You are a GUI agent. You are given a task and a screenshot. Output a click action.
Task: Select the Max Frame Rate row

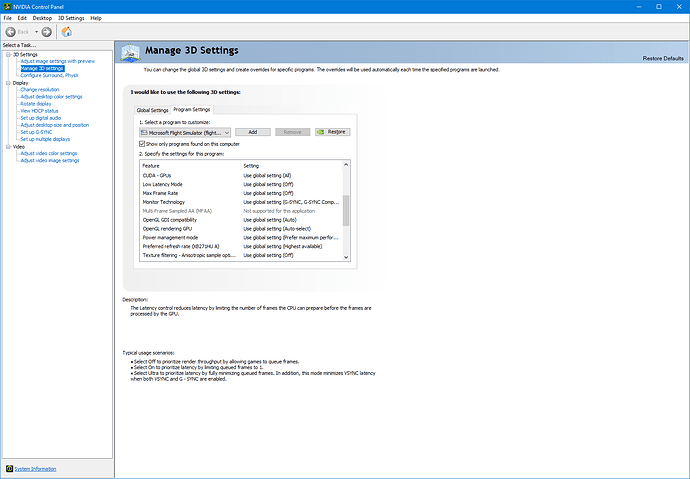coord(241,193)
